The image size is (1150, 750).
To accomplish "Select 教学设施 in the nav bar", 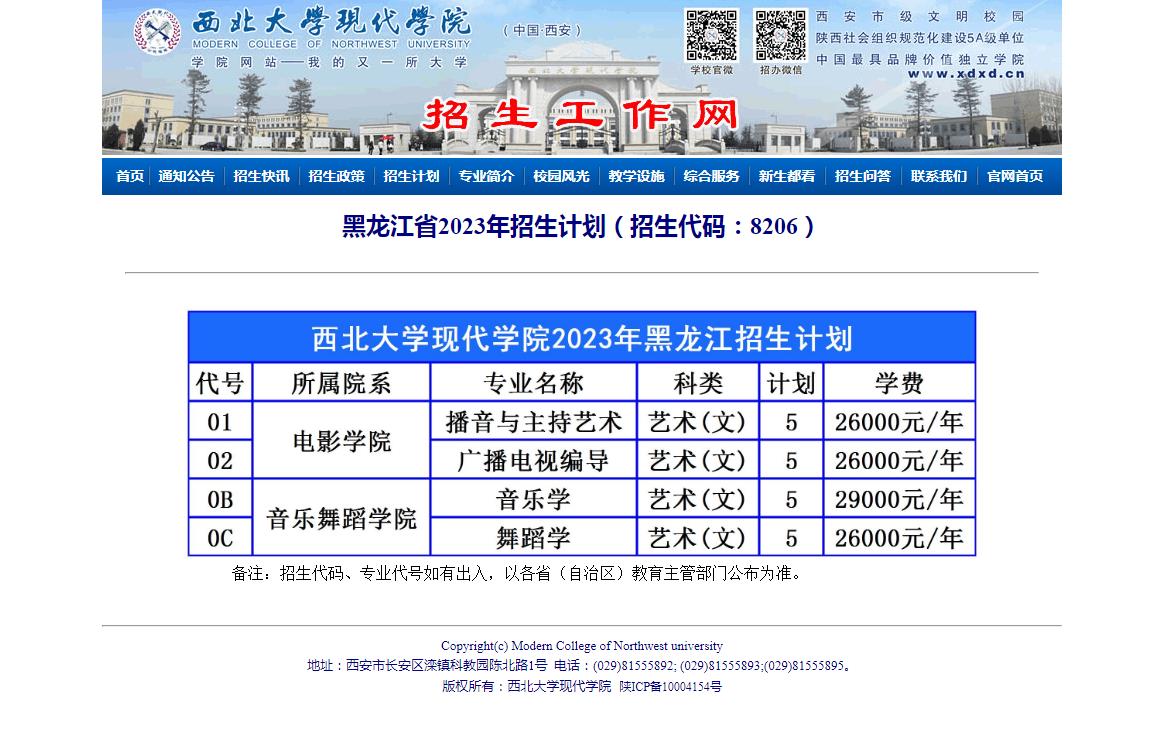I will [637, 176].
